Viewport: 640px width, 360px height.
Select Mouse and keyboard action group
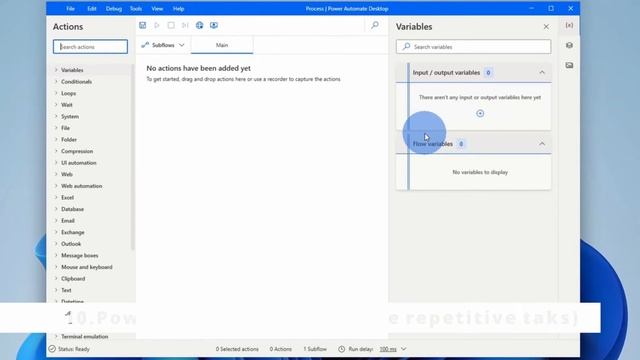pyautogui.click(x=87, y=267)
